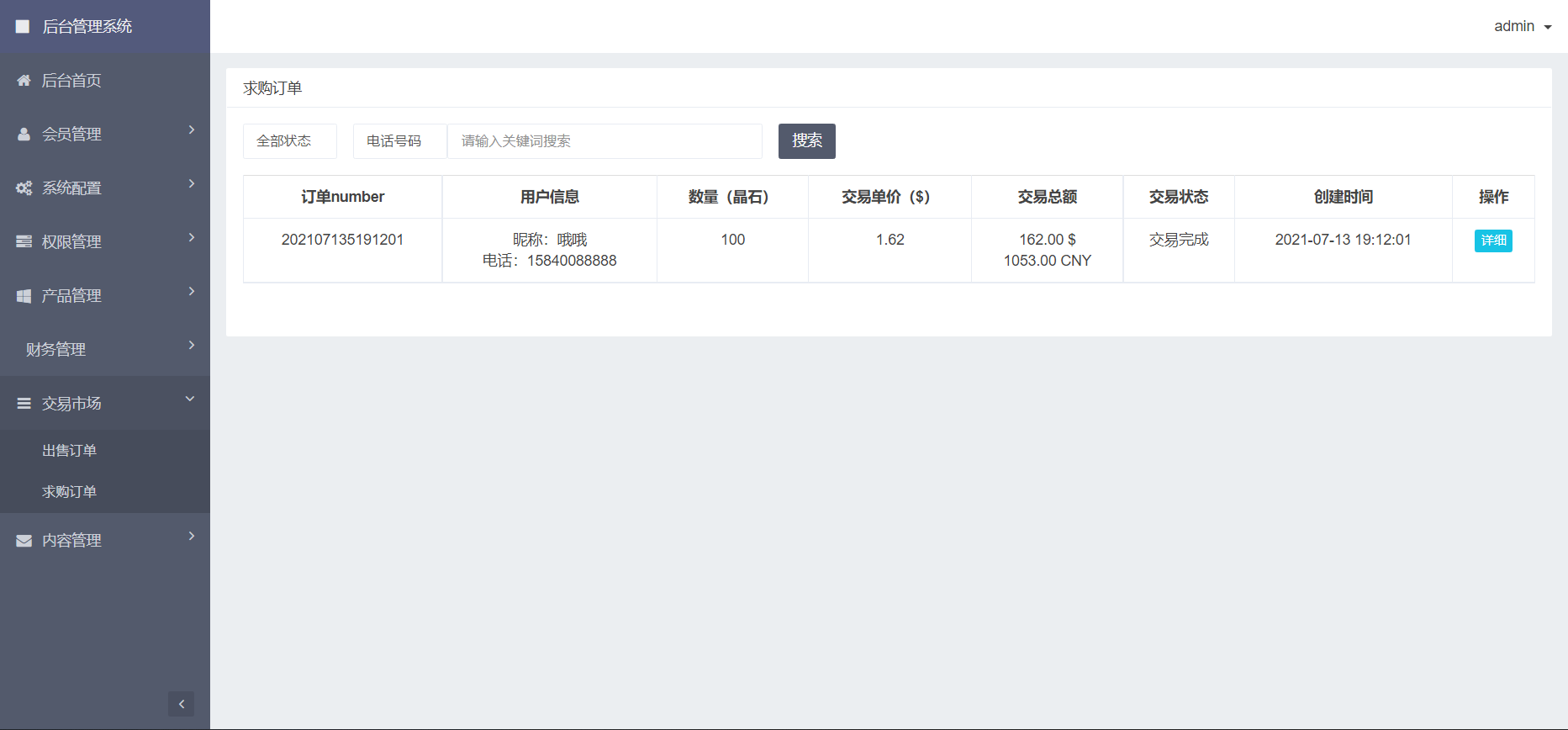Click the 创建时间 column header
Image resolution: width=1568 pixels, height=730 pixels.
(x=1343, y=197)
